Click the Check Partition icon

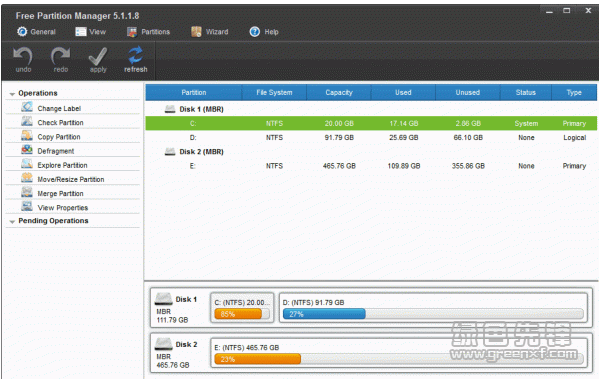pyautogui.click(x=27, y=121)
